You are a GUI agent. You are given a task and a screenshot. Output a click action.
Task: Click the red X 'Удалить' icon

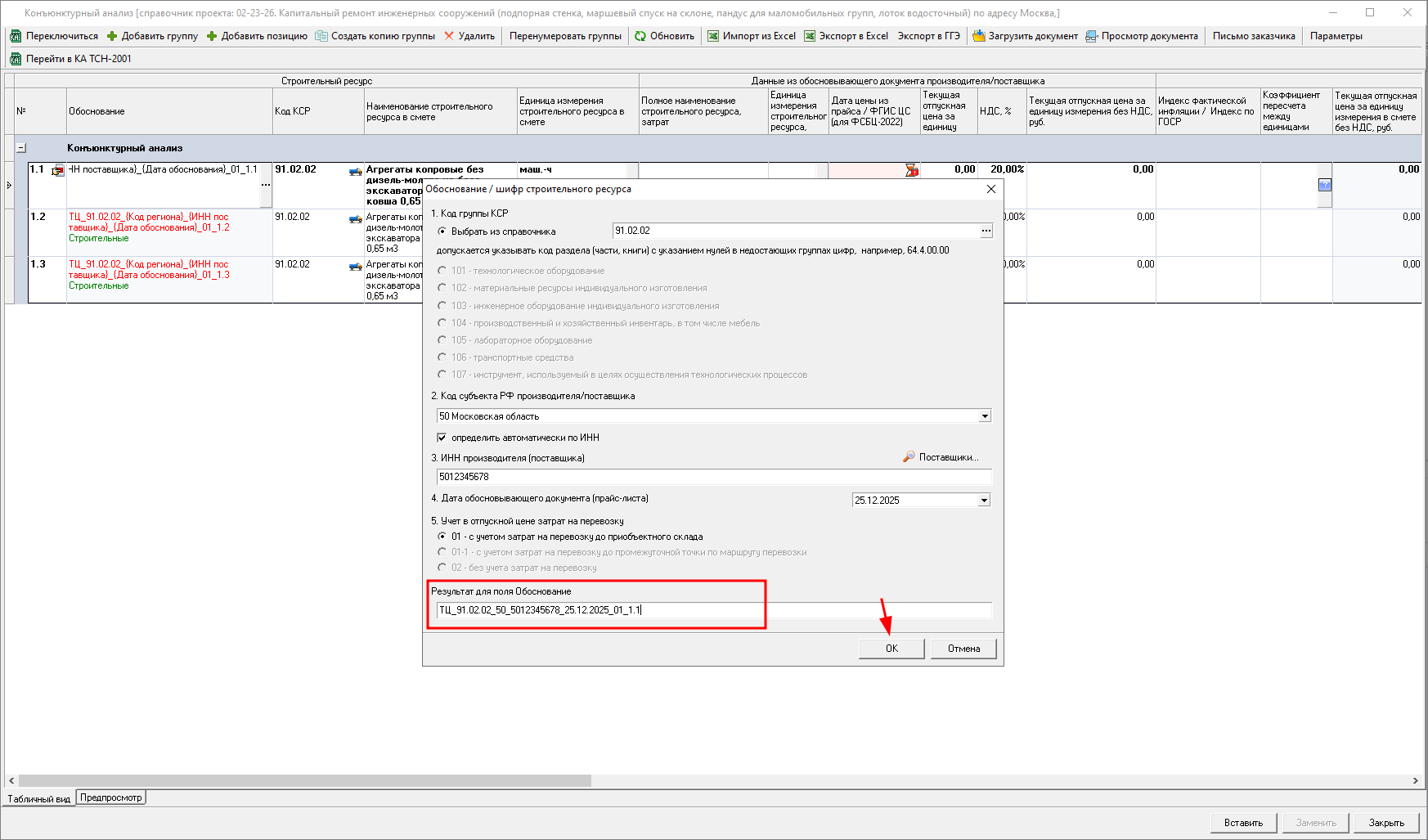click(449, 36)
